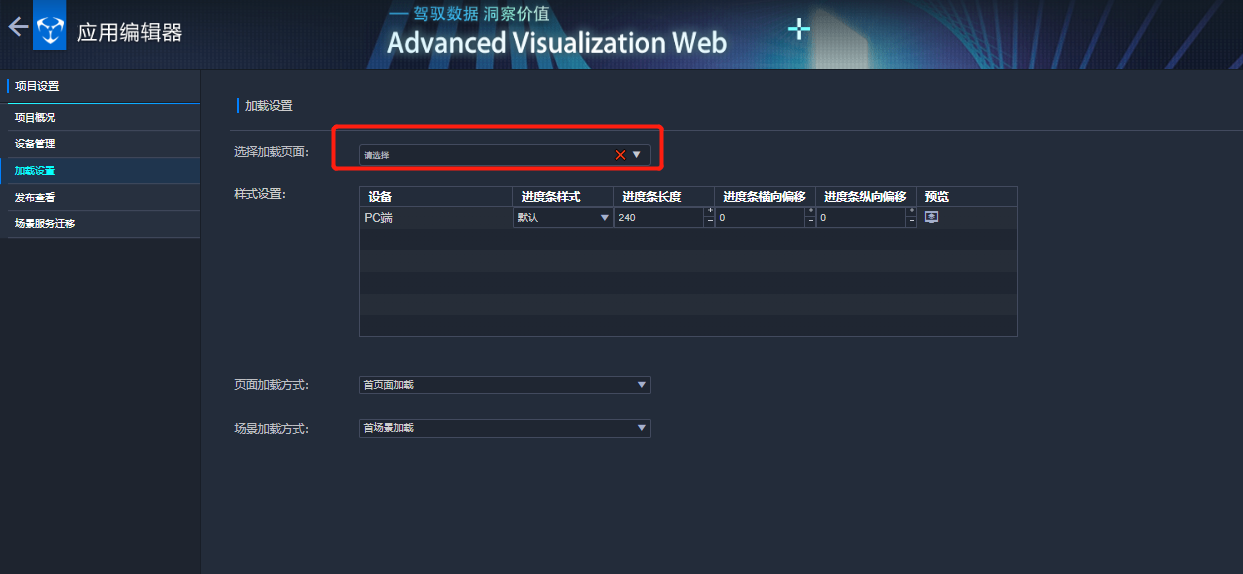This screenshot has height=574, width=1243.
Task: Click the 加载设置 section heading
Action: 269,105
